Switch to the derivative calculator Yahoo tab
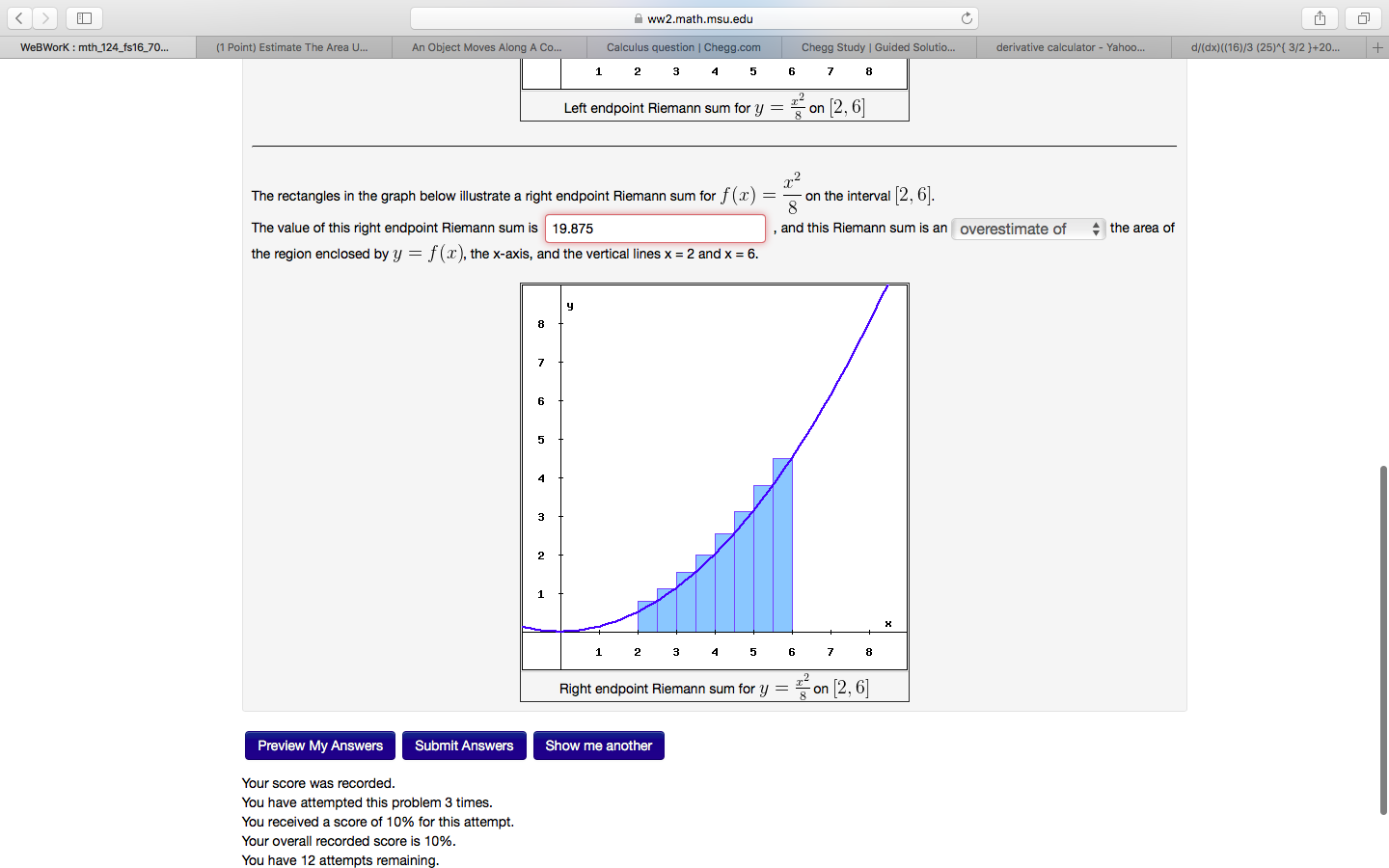 pos(1072,46)
